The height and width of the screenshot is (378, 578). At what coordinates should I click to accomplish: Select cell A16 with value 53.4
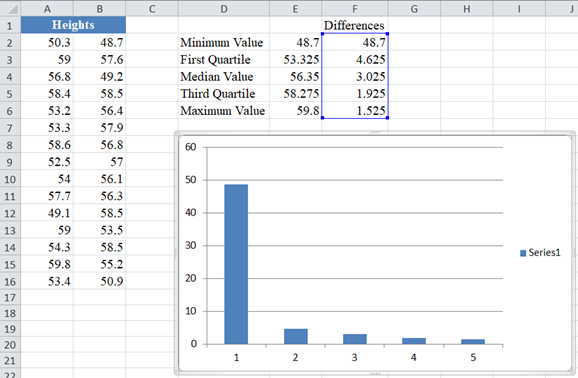(47, 282)
